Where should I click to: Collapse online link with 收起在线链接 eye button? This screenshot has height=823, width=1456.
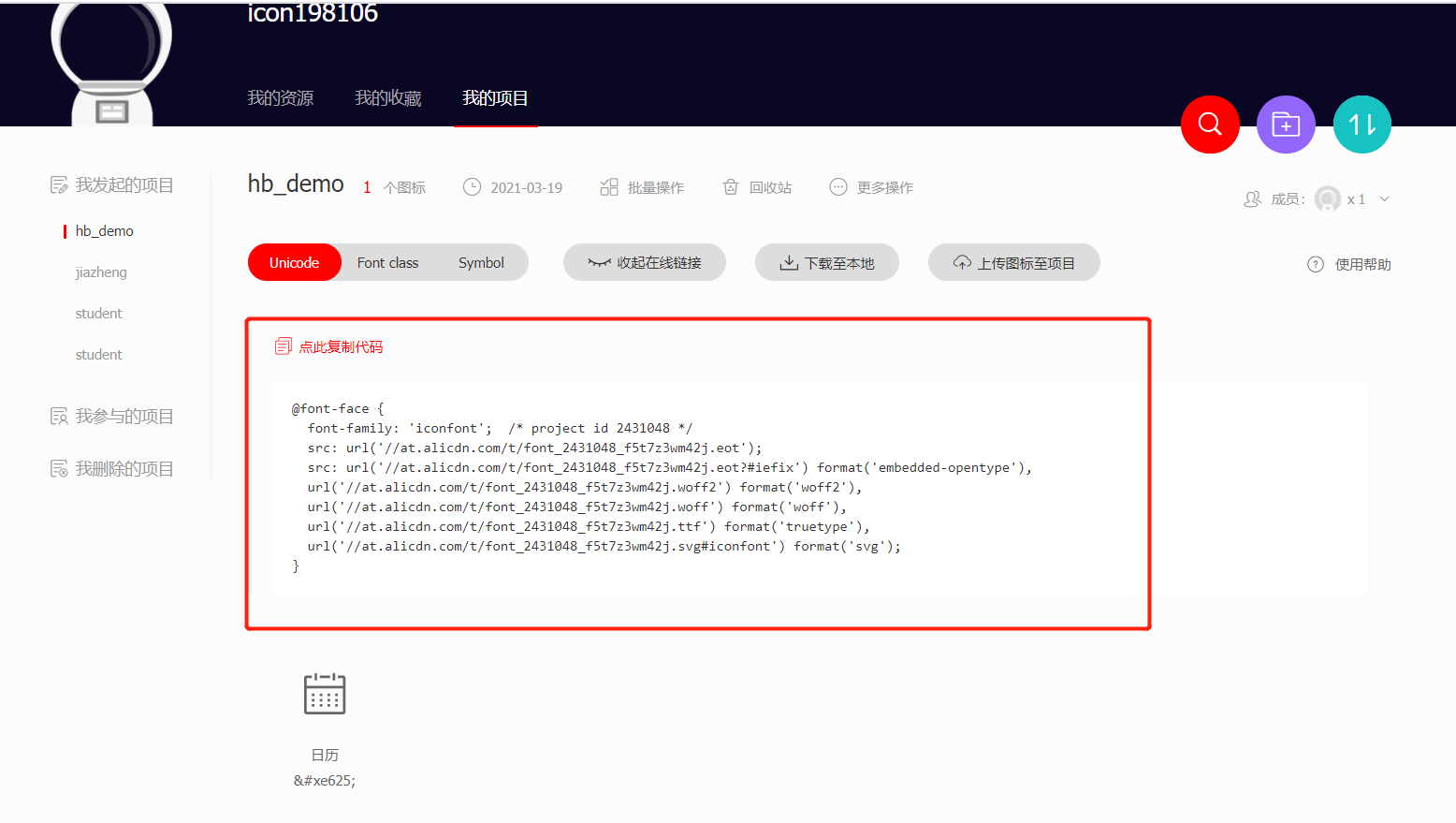644,262
